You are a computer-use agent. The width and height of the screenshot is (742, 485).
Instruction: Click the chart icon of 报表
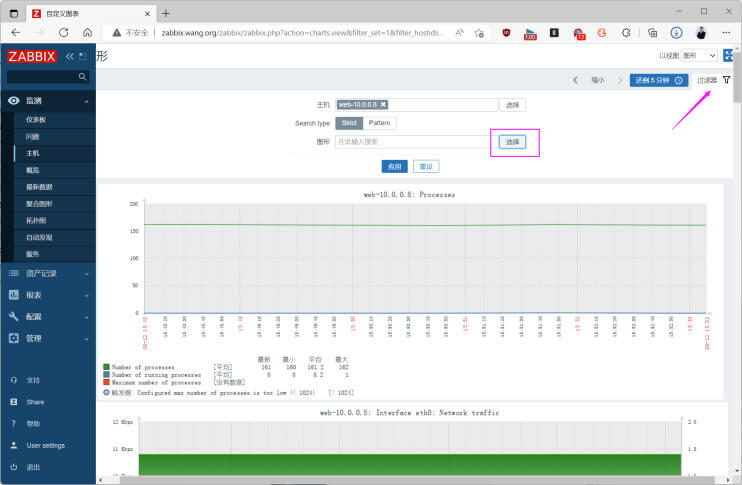14,295
